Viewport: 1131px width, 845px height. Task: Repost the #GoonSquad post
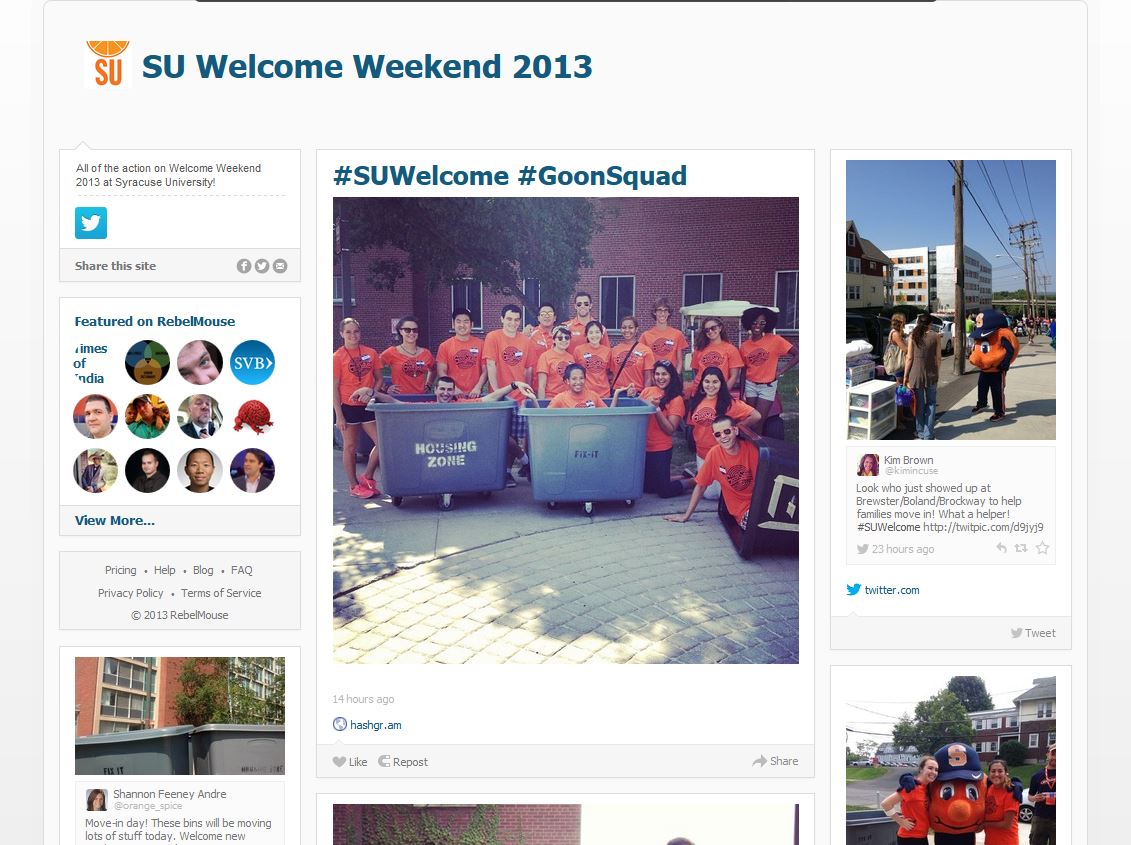[403, 762]
